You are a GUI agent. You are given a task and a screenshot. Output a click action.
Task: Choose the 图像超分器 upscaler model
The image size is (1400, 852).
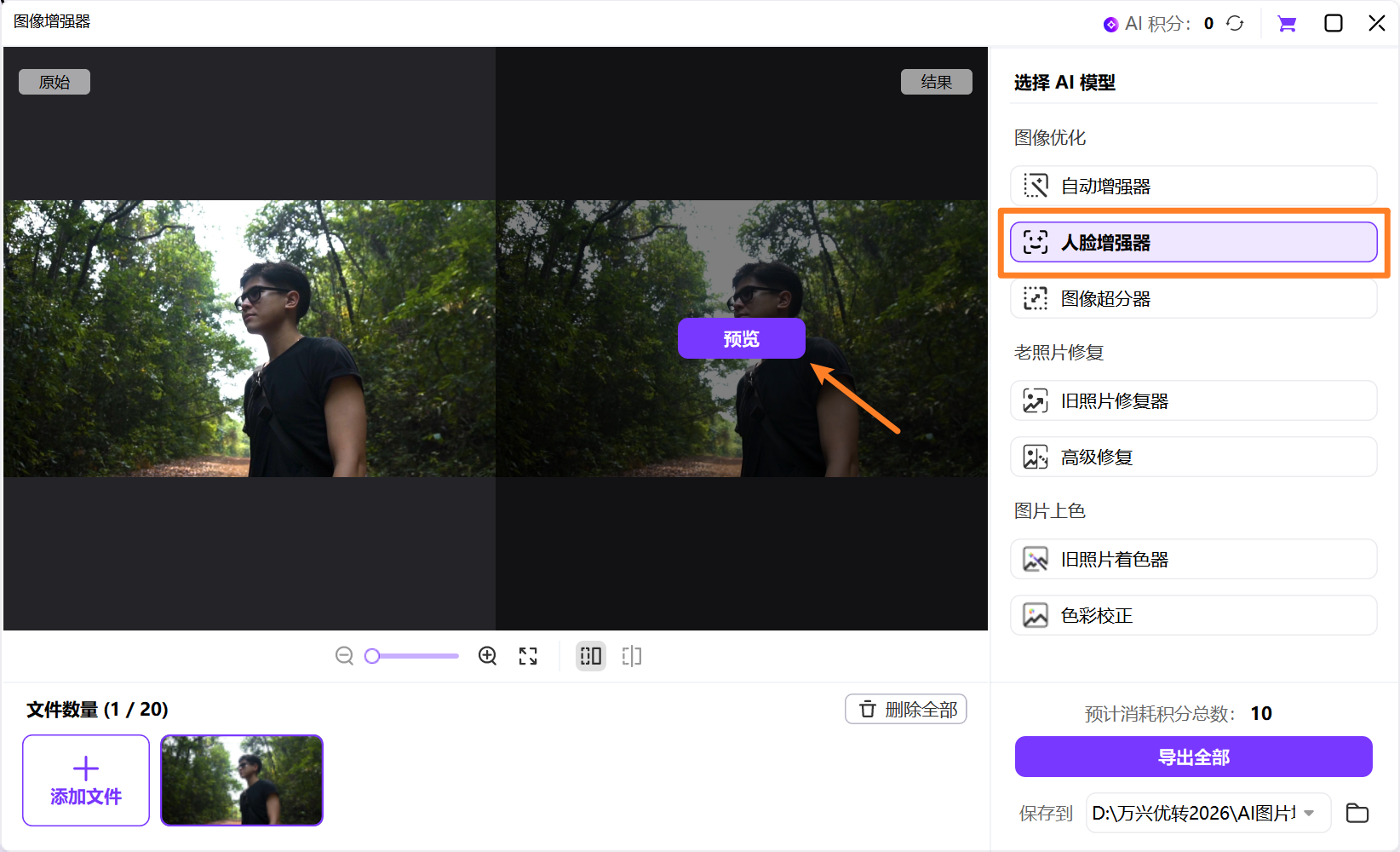pyautogui.click(x=1193, y=299)
